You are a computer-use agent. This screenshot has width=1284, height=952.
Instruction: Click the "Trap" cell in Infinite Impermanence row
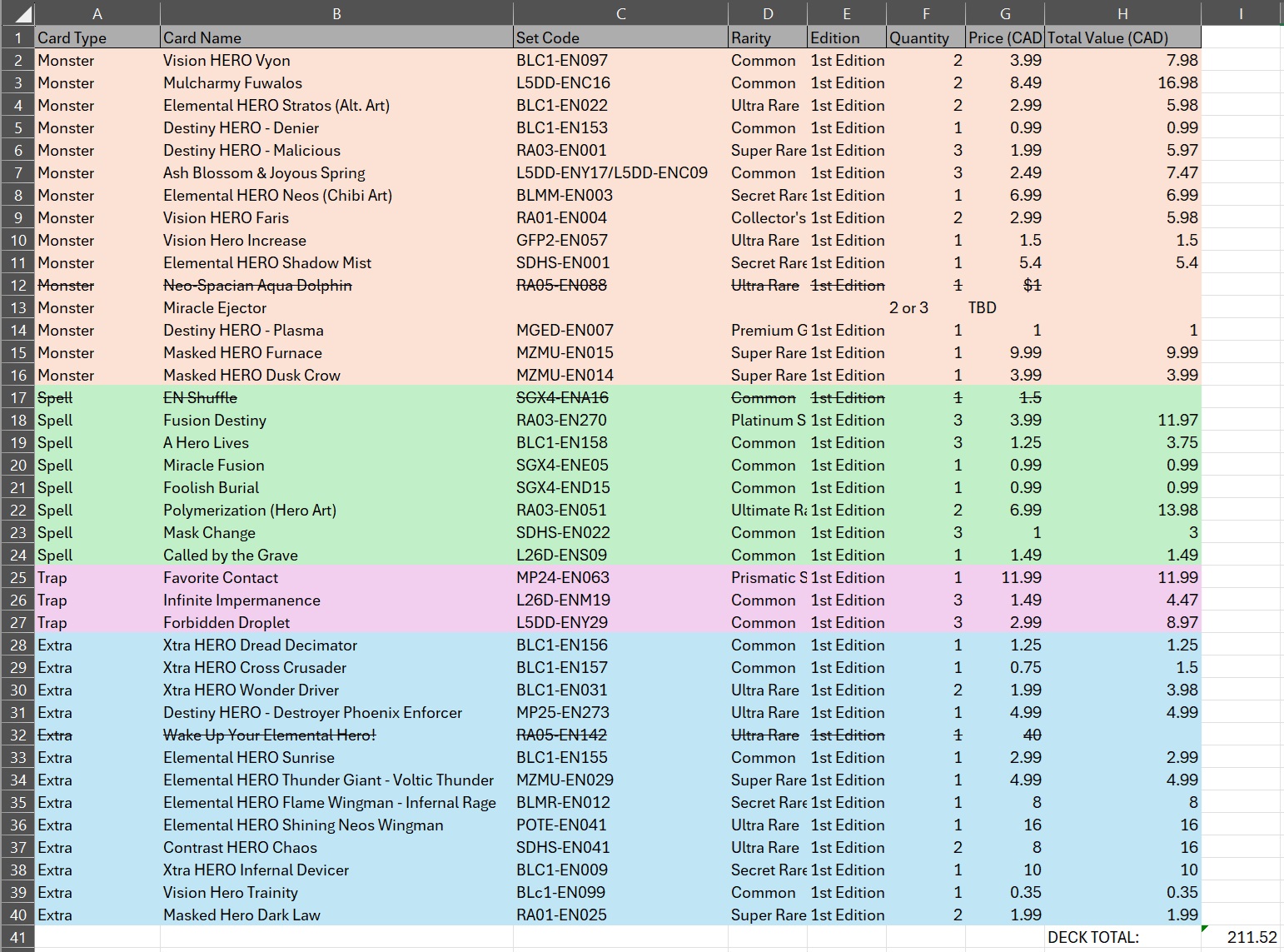click(97, 600)
